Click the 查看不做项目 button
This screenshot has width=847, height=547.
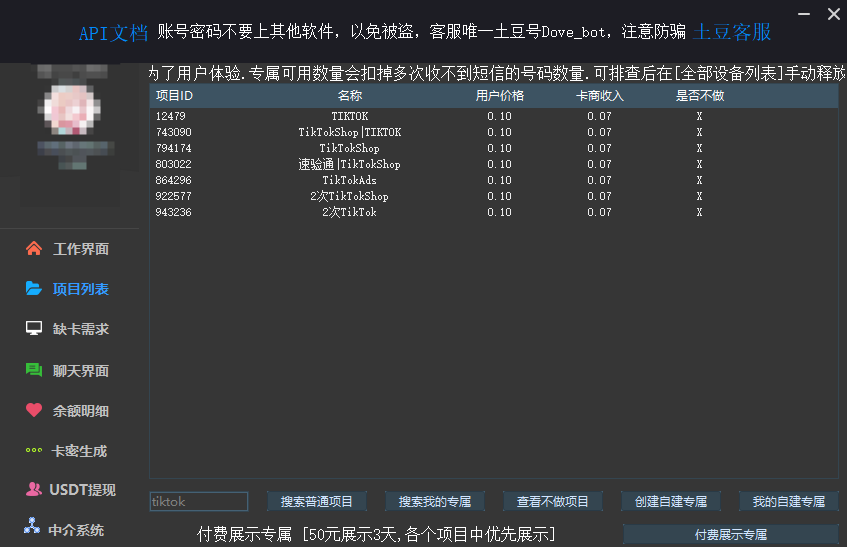coord(553,502)
